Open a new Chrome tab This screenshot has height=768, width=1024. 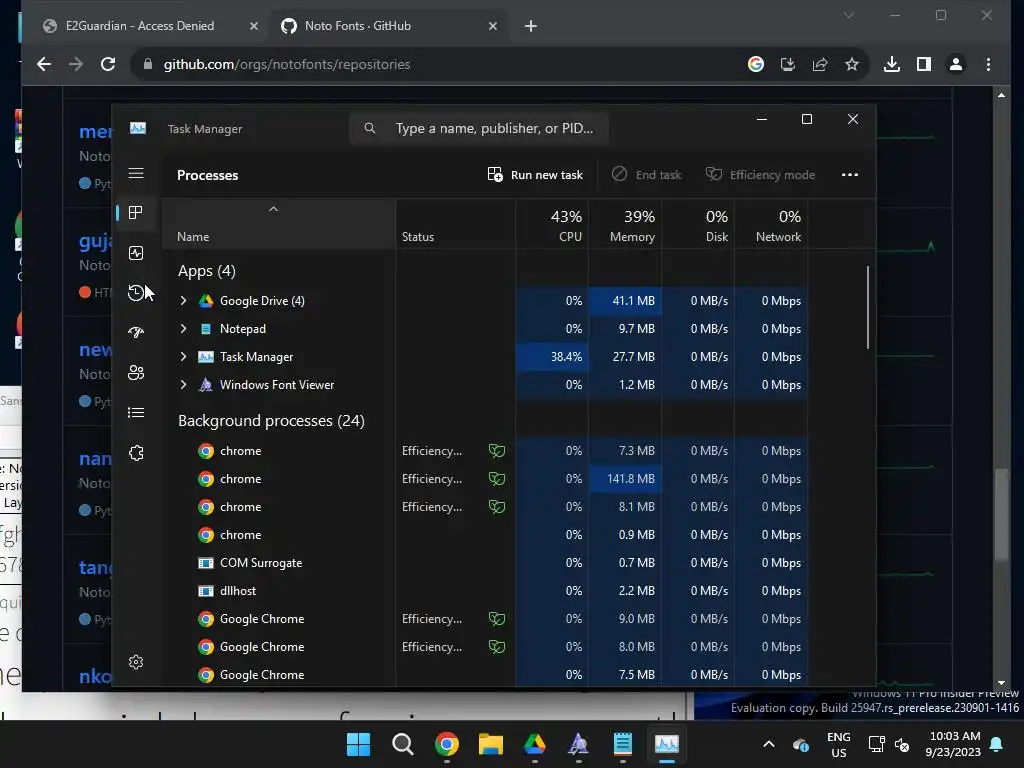click(531, 25)
